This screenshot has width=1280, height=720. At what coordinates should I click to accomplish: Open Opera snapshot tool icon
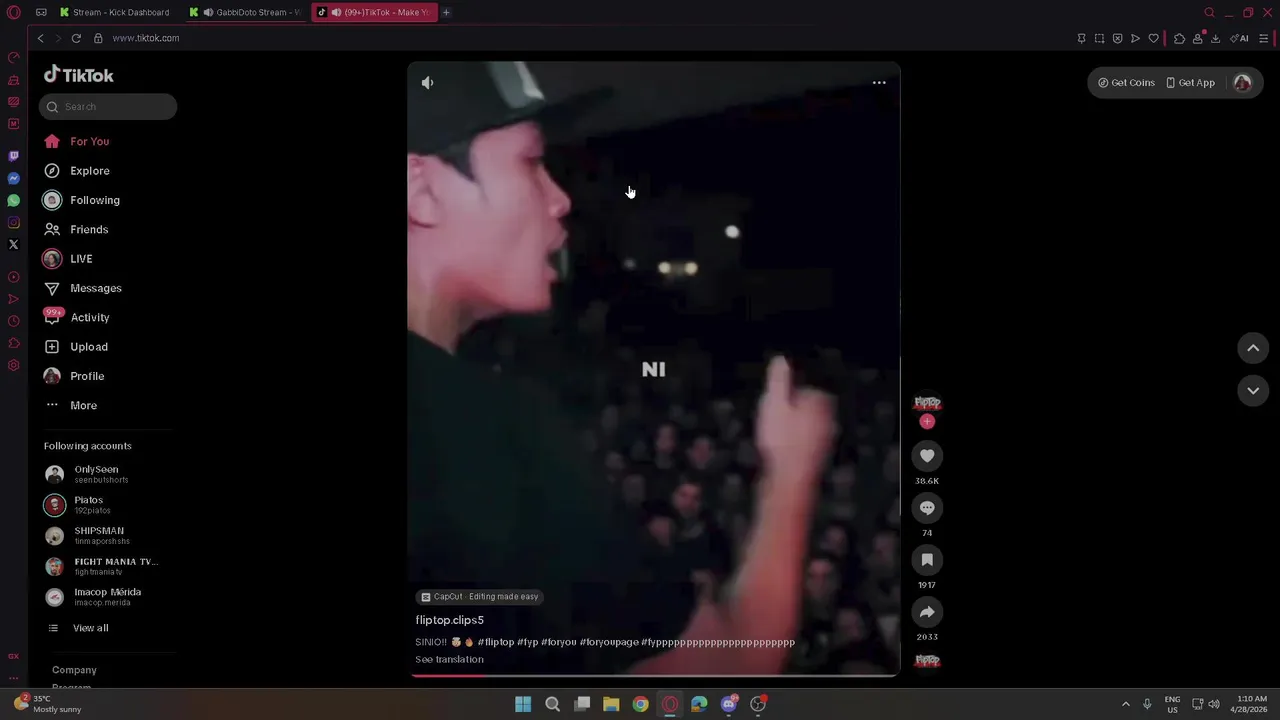click(x=1099, y=38)
